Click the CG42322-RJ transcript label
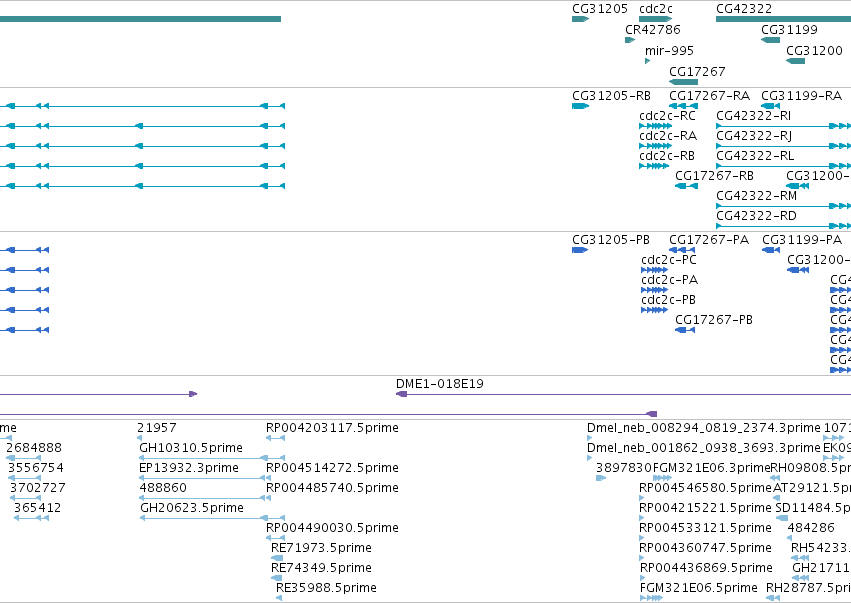 pos(754,136)
